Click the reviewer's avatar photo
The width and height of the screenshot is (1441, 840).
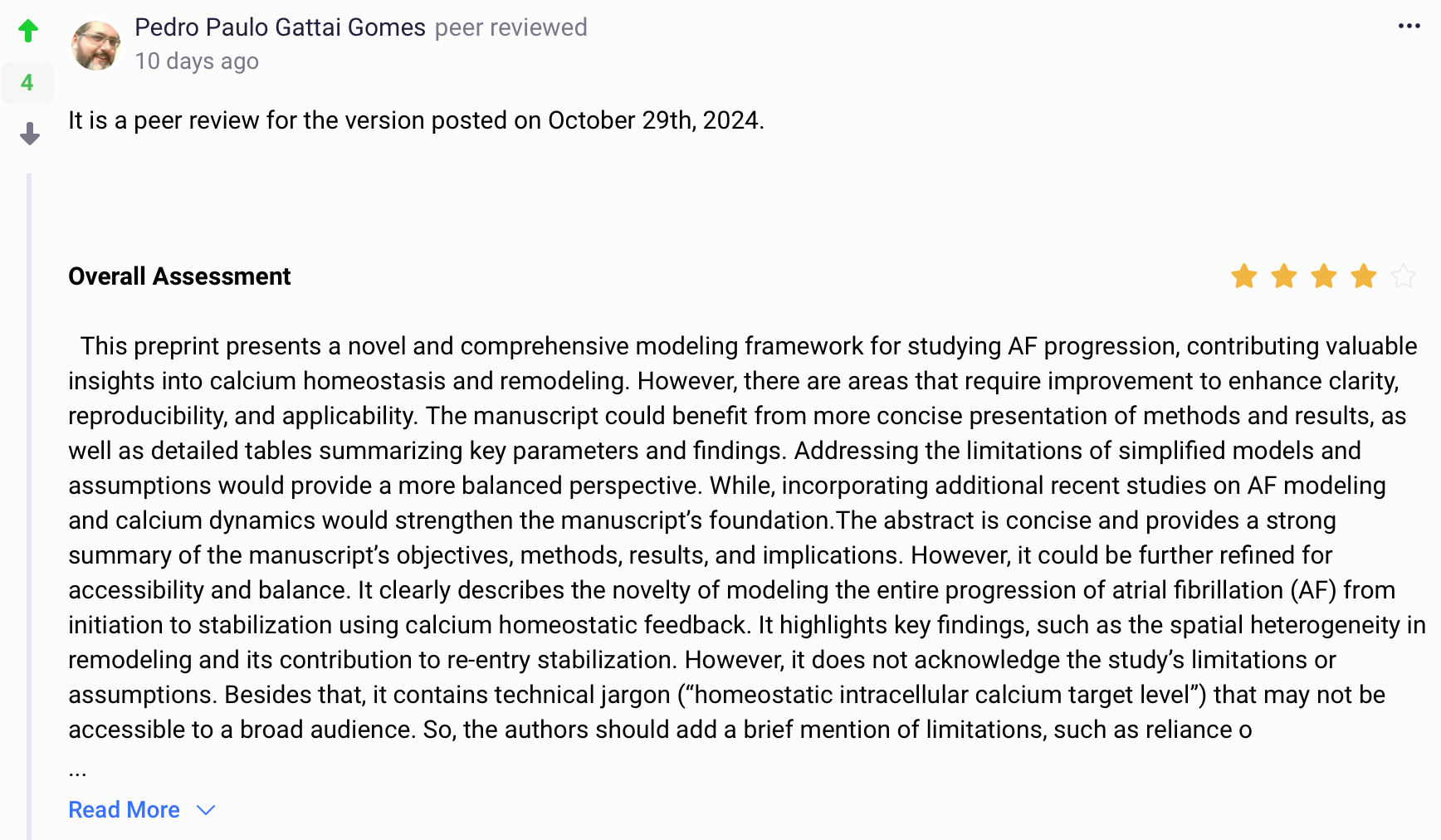click(x=95, y=46)
